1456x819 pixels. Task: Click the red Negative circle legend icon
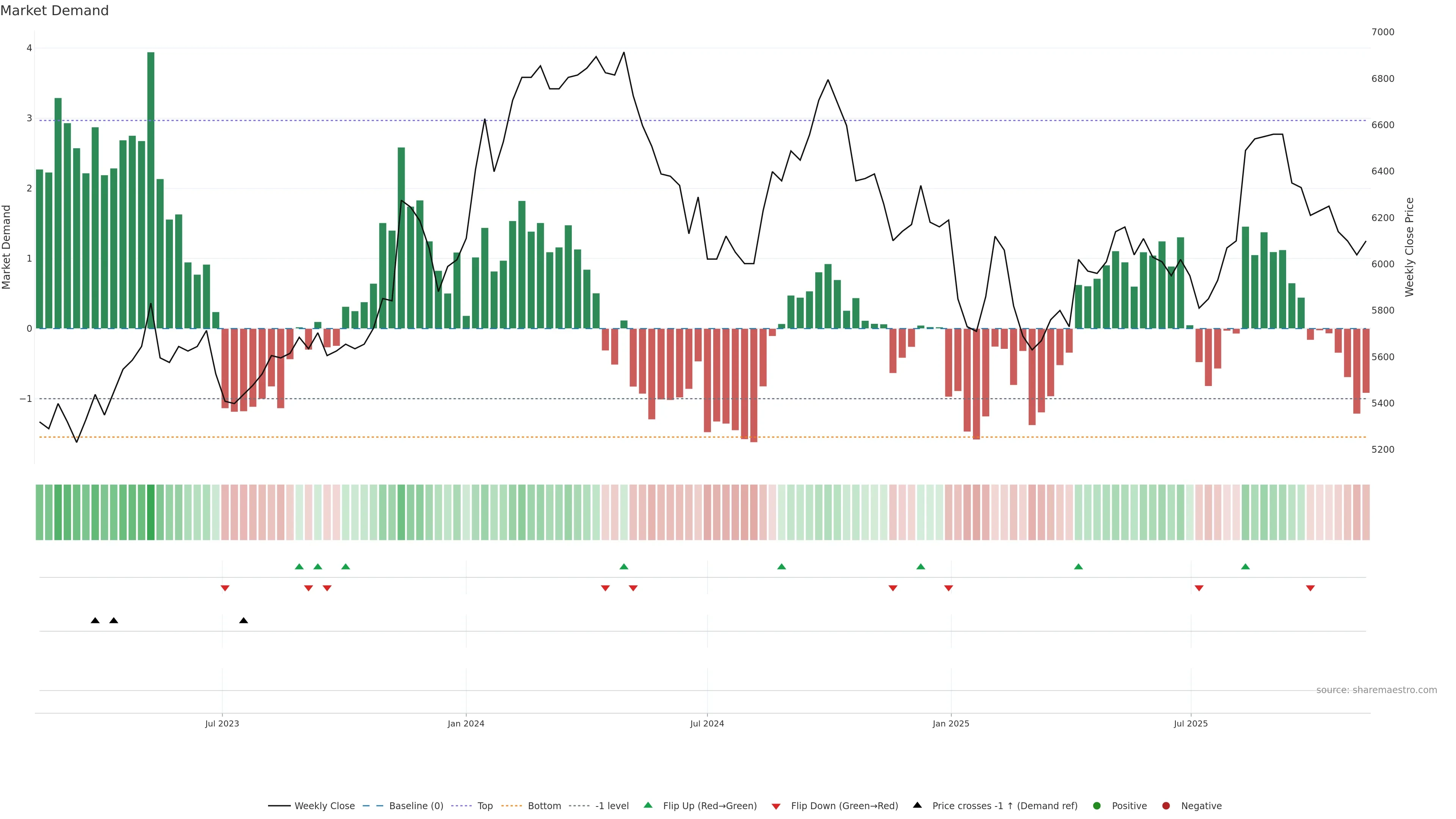point(1166,805)
